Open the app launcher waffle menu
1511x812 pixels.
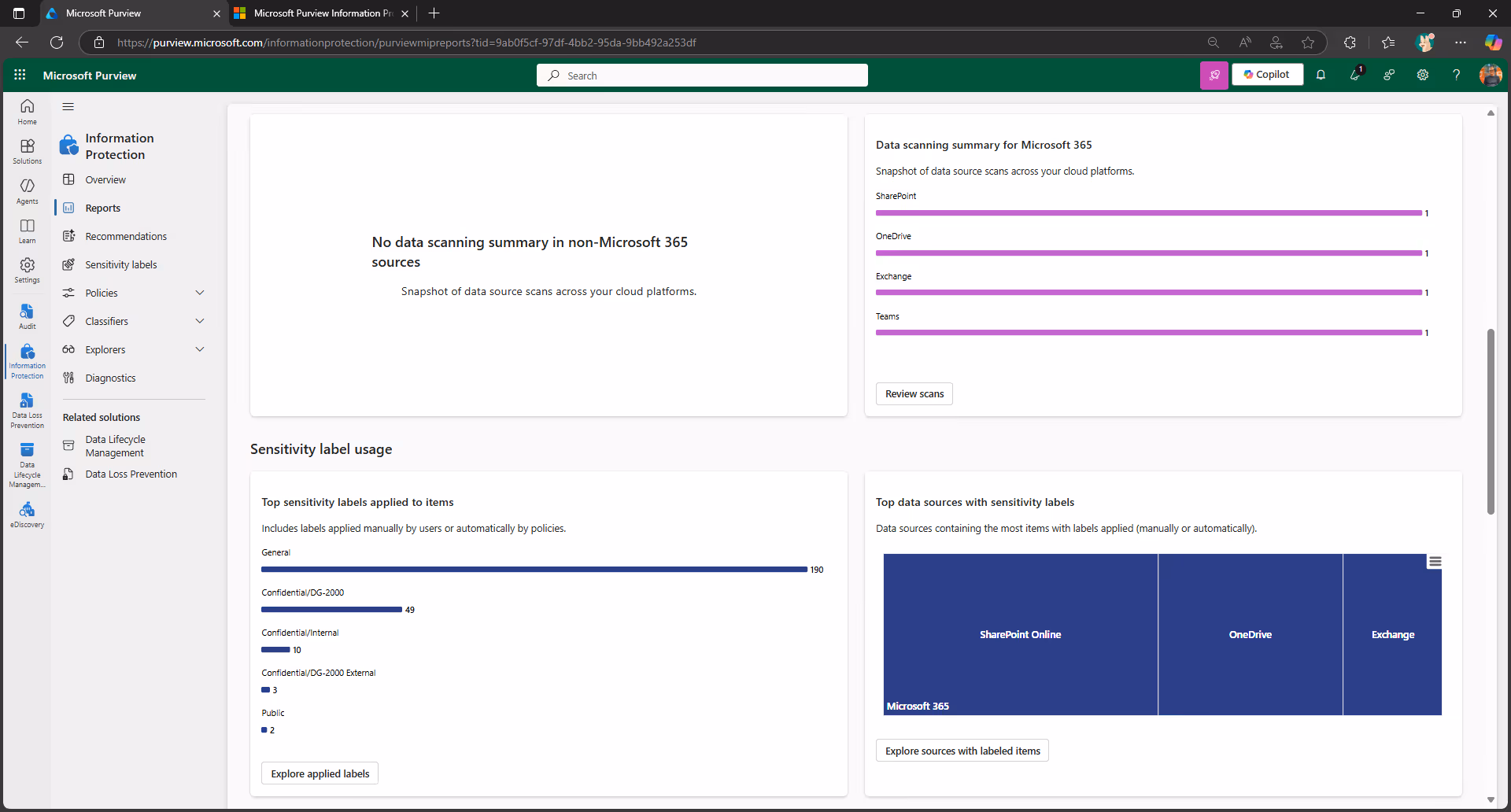point(20,75)
